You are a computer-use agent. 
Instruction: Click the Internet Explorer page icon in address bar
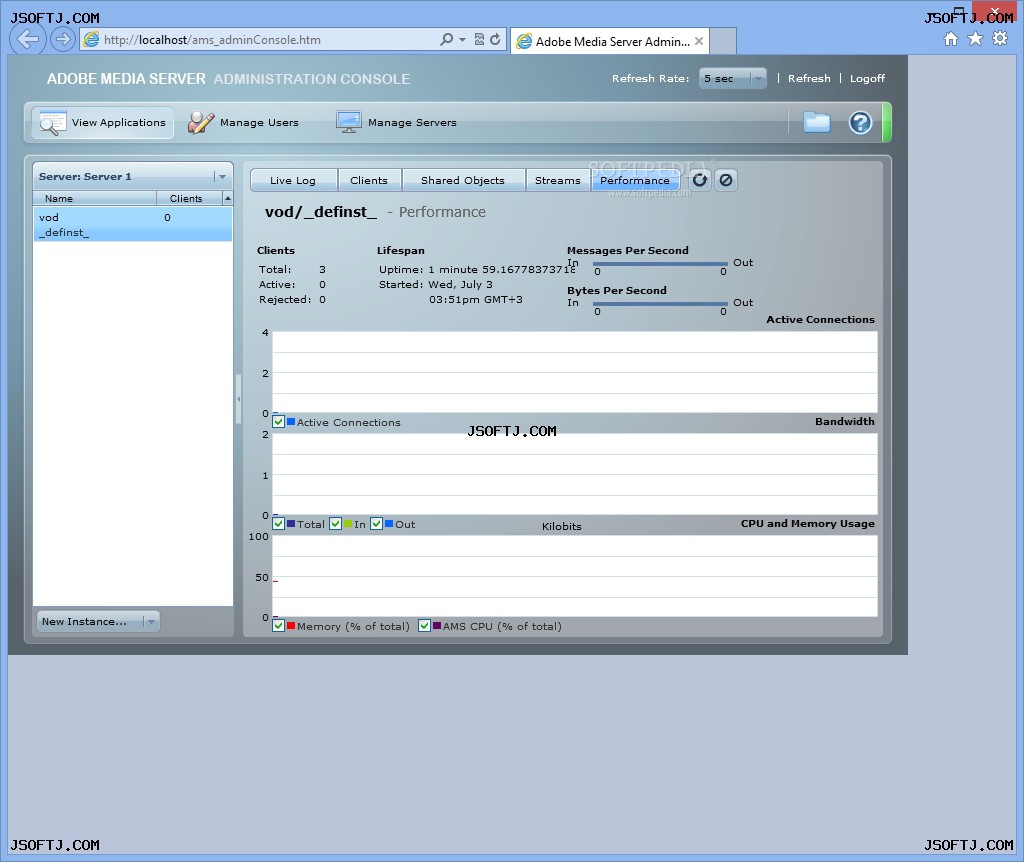tap(91, 40)
